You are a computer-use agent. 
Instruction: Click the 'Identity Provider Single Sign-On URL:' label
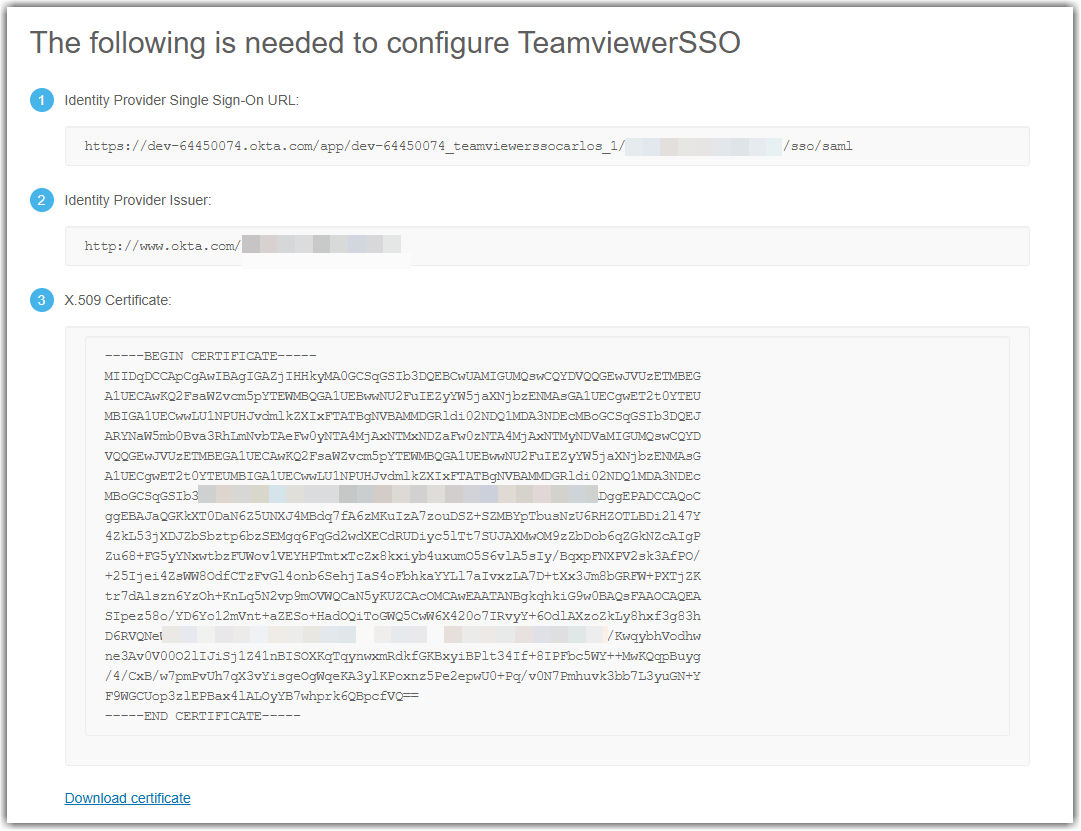[x=181, y=100]
